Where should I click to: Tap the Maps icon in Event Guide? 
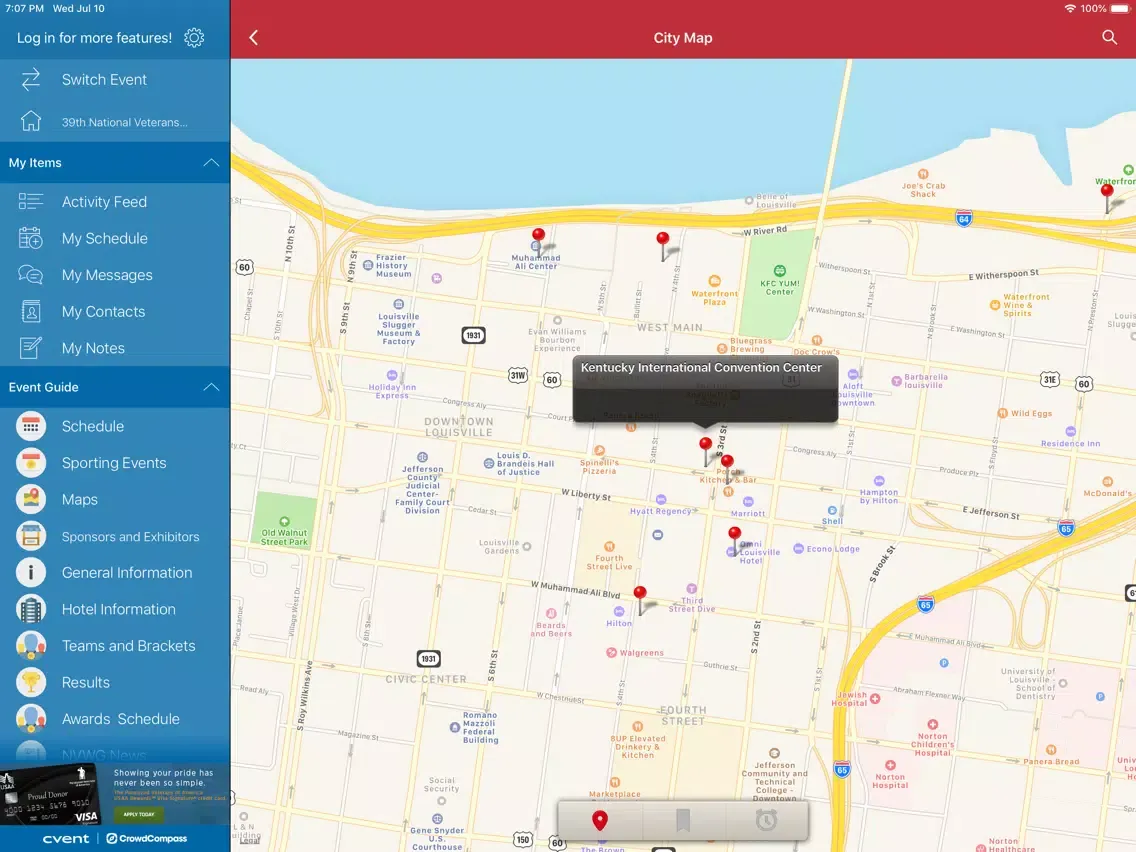(x=30, y=499)
